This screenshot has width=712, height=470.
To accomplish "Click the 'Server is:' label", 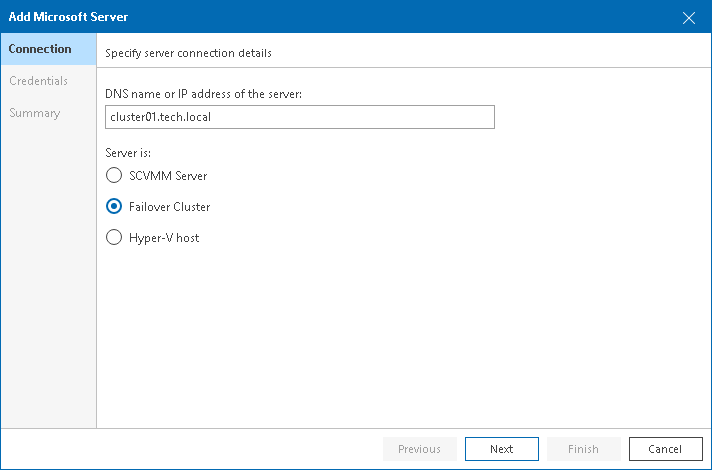I will click(x=129, y=153).
